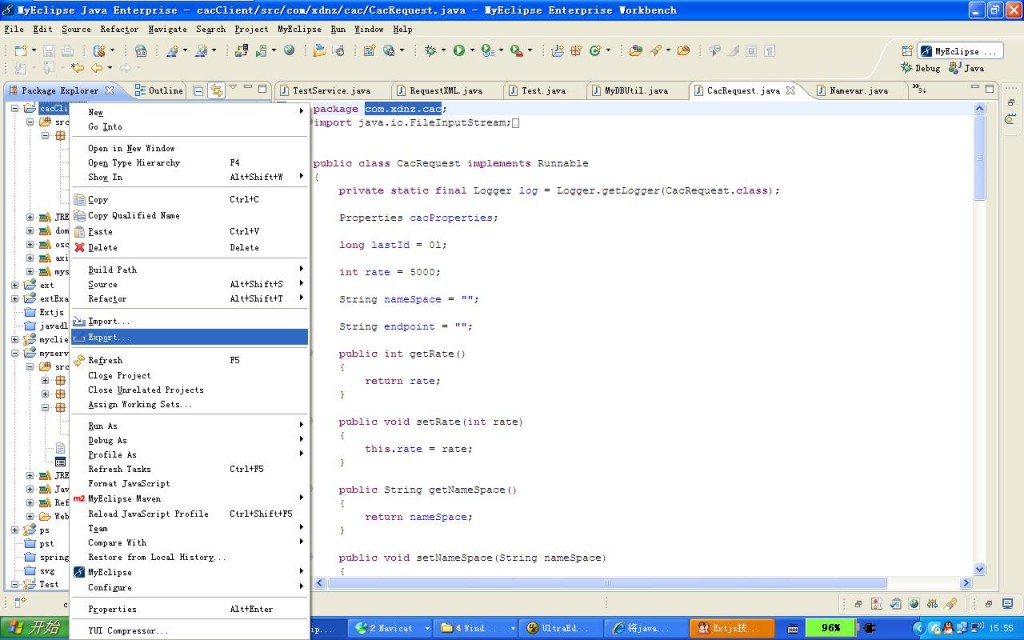Click the Debug bug icon in the toolbar

(x=430, y=50)
